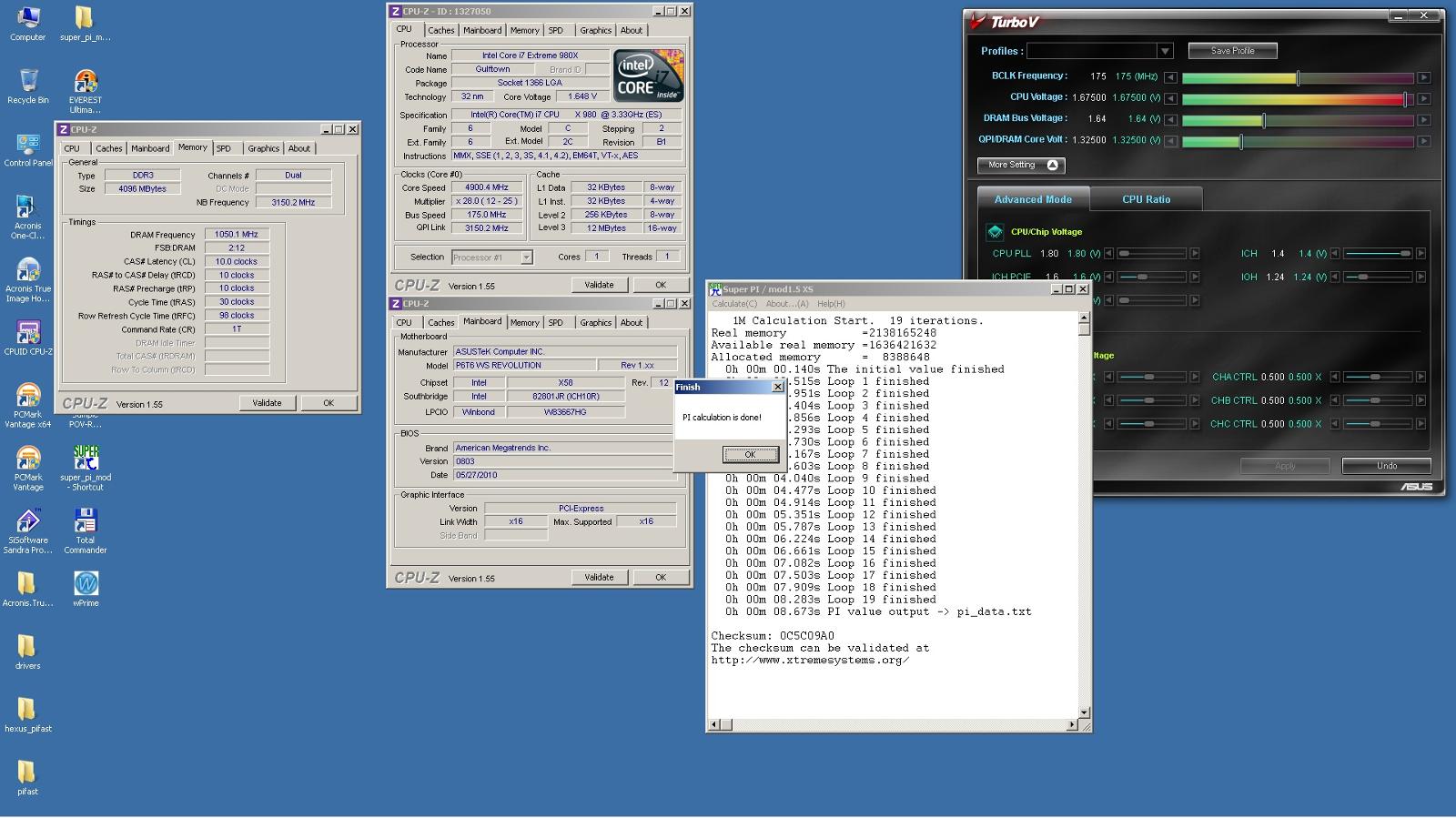This screenshot has height=818, width=1456.
Task: Click the CPU Voltage slider handle
Action: click(1406, 98)
